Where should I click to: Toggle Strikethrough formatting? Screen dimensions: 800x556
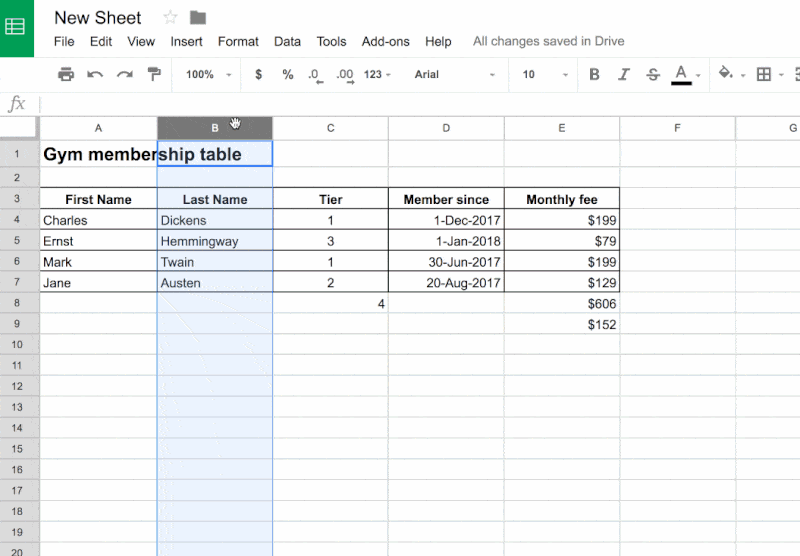(653, 75)
